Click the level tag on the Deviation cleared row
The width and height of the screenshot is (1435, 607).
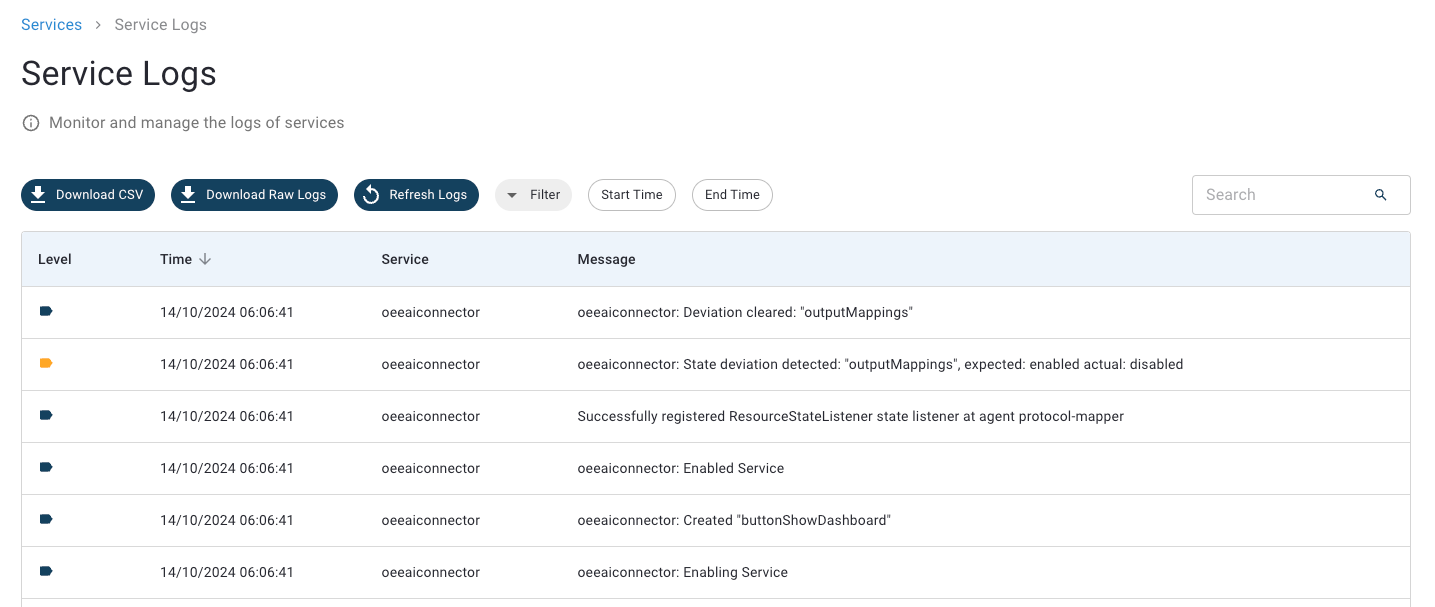46,312
